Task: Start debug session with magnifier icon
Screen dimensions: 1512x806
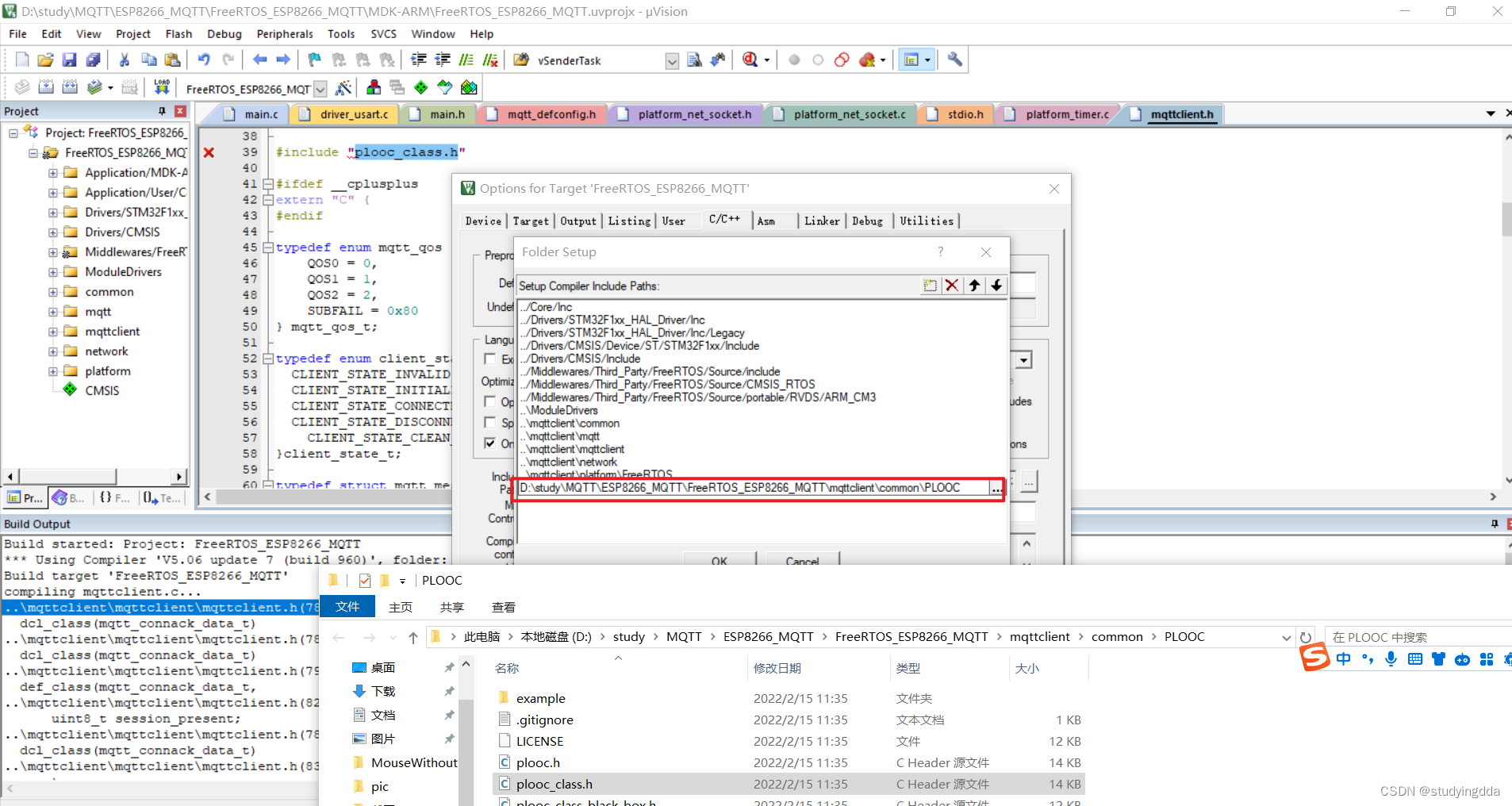Action: click(750, 59)
